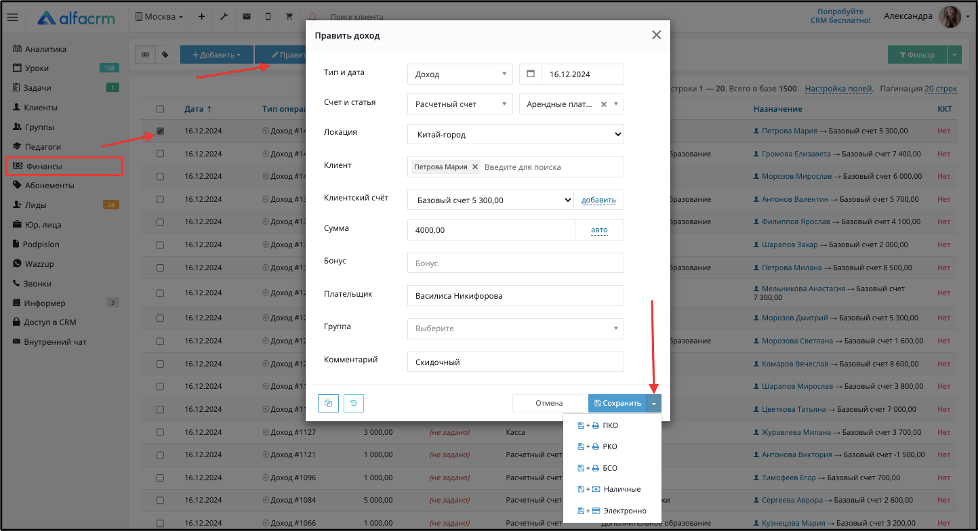979x531 pixels.
Task: Click the Фильтр button
Action: (x=917, y=55)
